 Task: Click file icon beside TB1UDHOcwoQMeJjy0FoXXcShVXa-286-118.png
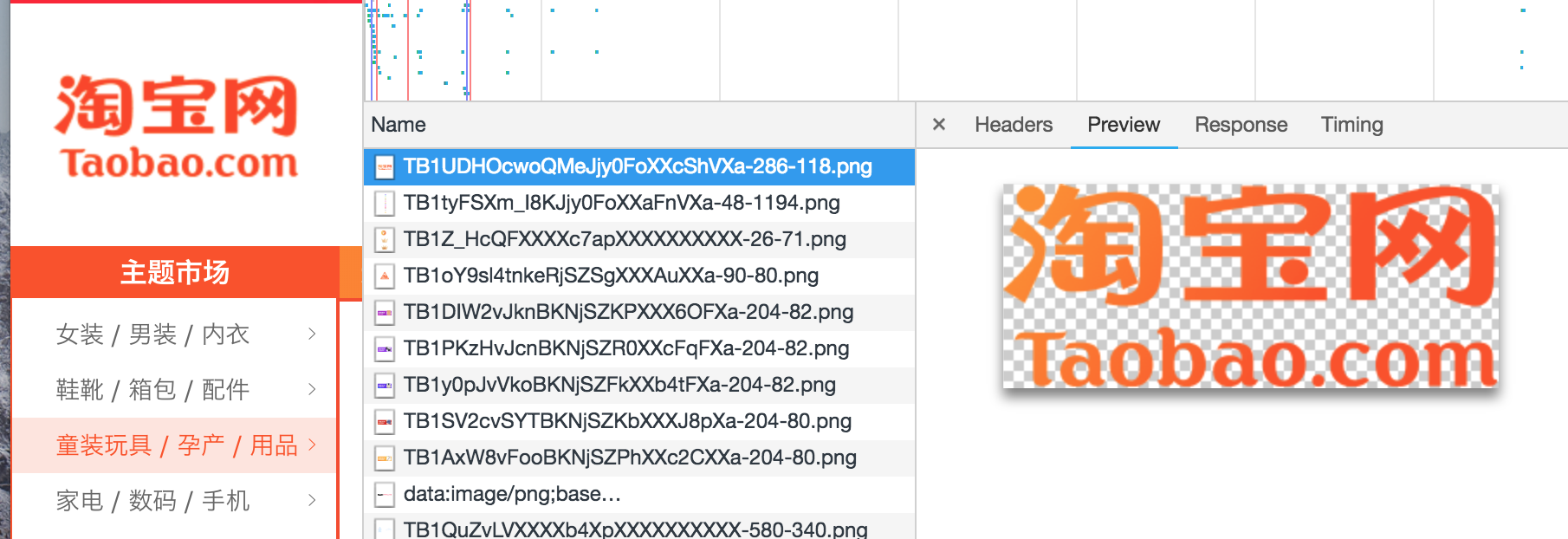click(384, 167)
